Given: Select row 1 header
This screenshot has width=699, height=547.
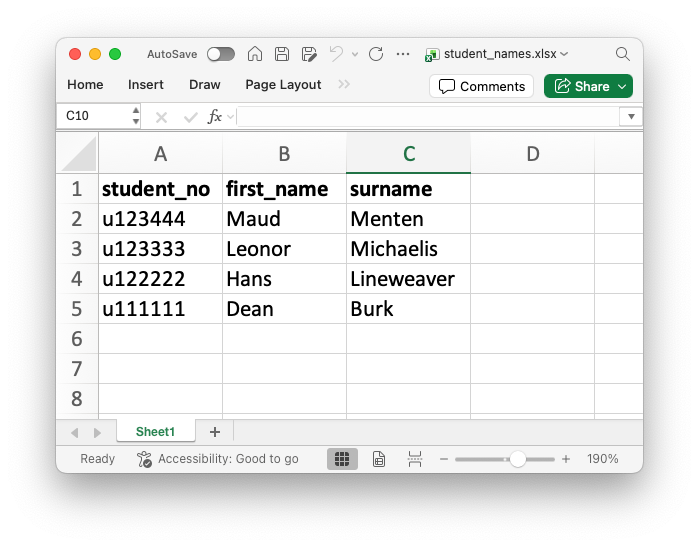Looking at the screenshot, I should click(x=77, y=189).
